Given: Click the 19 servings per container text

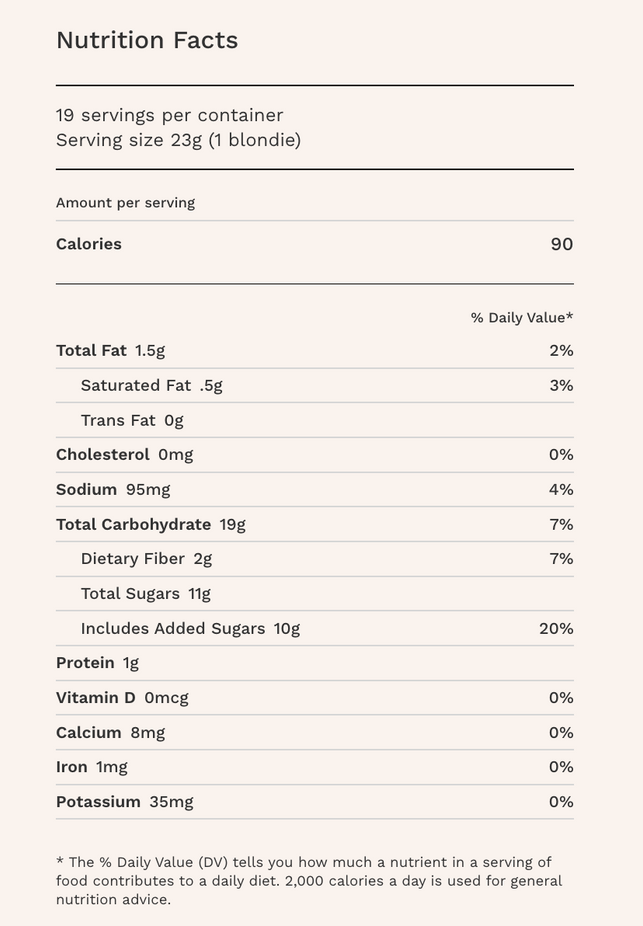Looking at the screenshot, I should 170,115.
